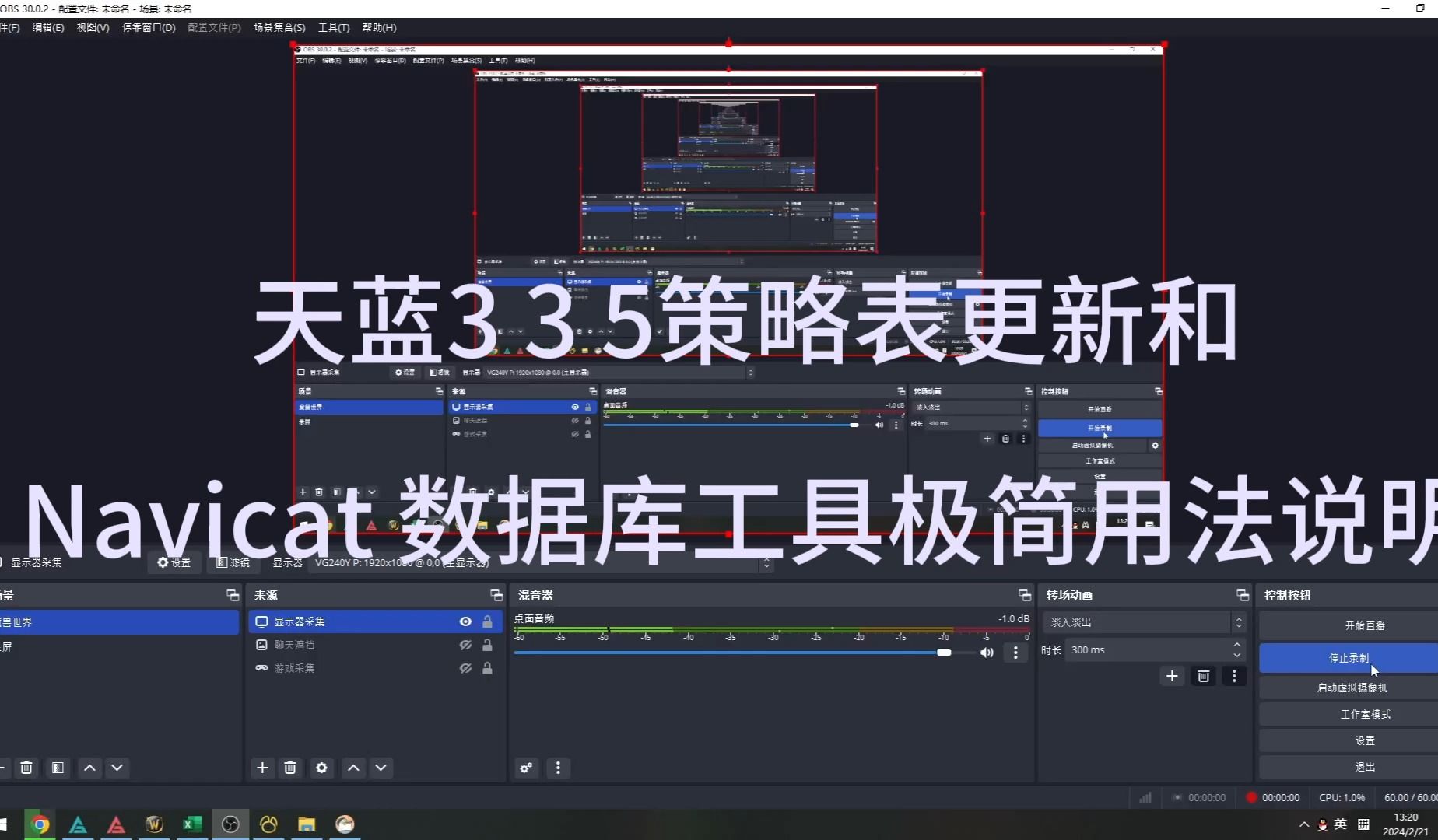Adjust the 桌面音频 volume slider handle

[944, 653]
